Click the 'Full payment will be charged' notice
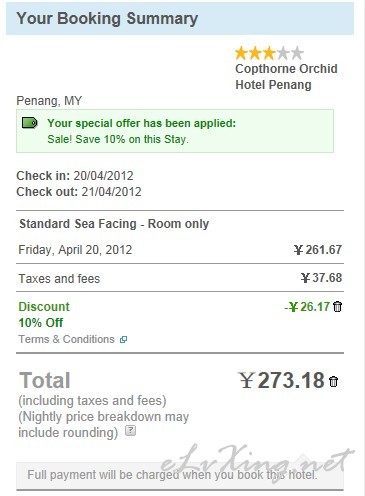 (172, 475)
